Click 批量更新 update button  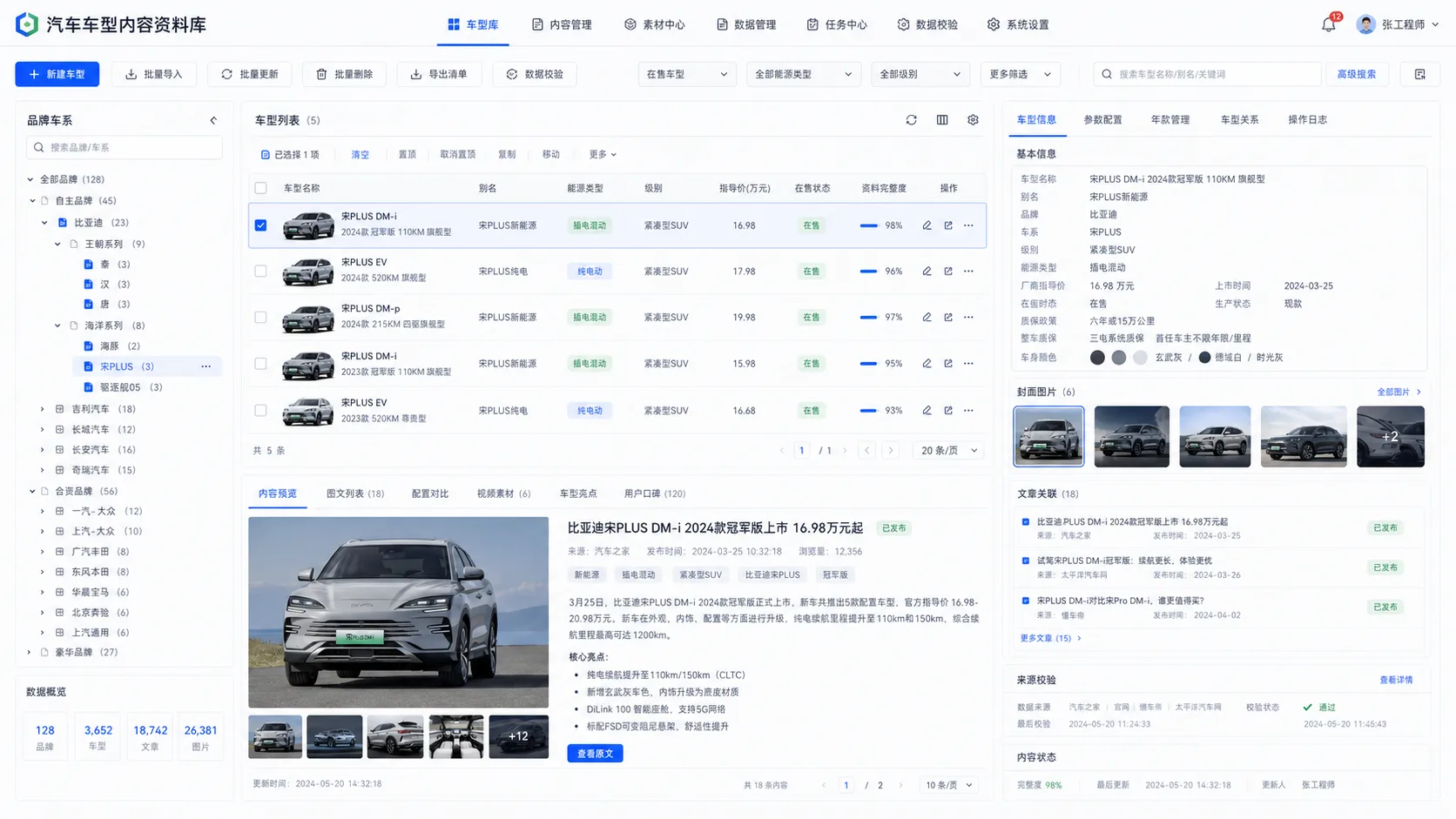[x=250, y=74]
